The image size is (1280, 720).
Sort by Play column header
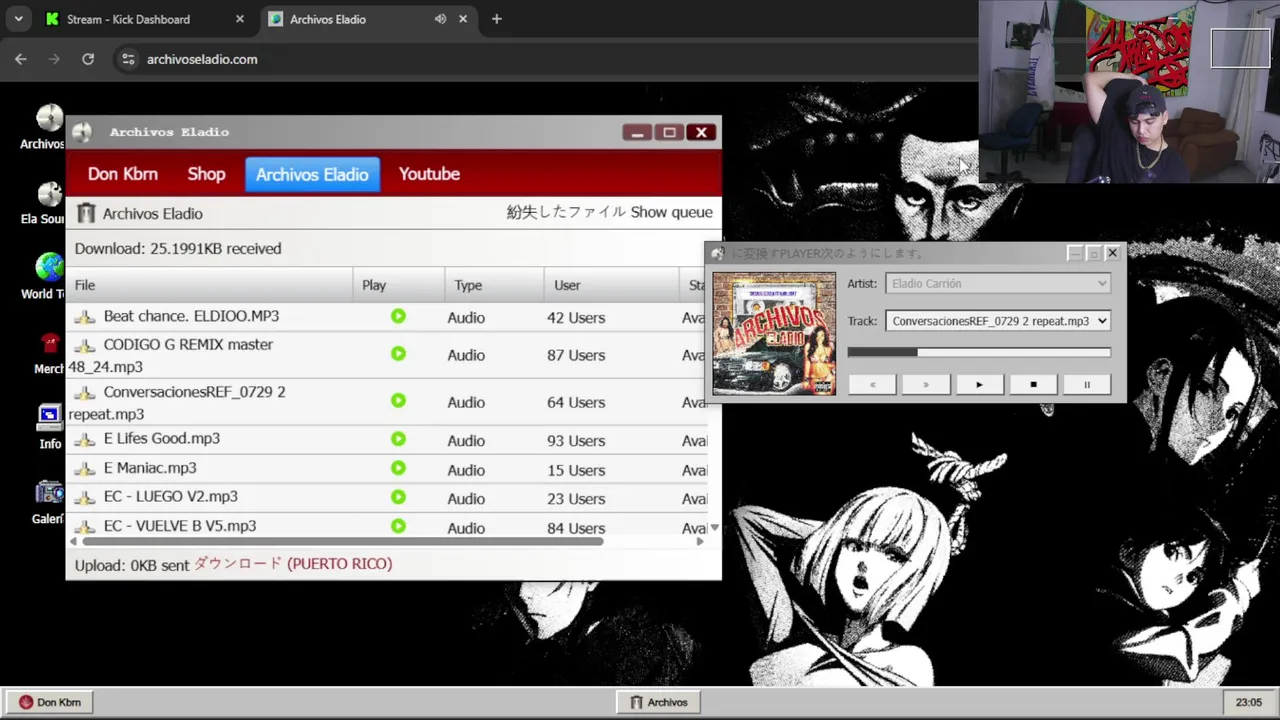point(399,285)
